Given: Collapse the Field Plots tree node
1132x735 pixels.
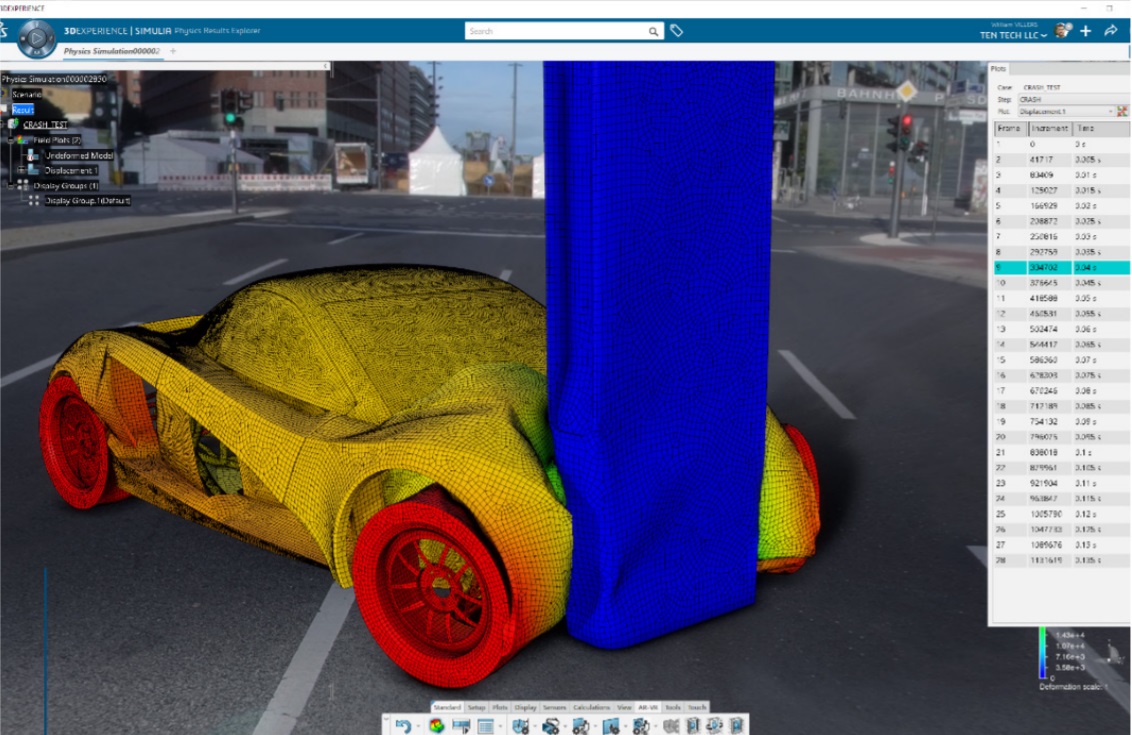Looking at the screenshot, I should [x=9, y=140].
